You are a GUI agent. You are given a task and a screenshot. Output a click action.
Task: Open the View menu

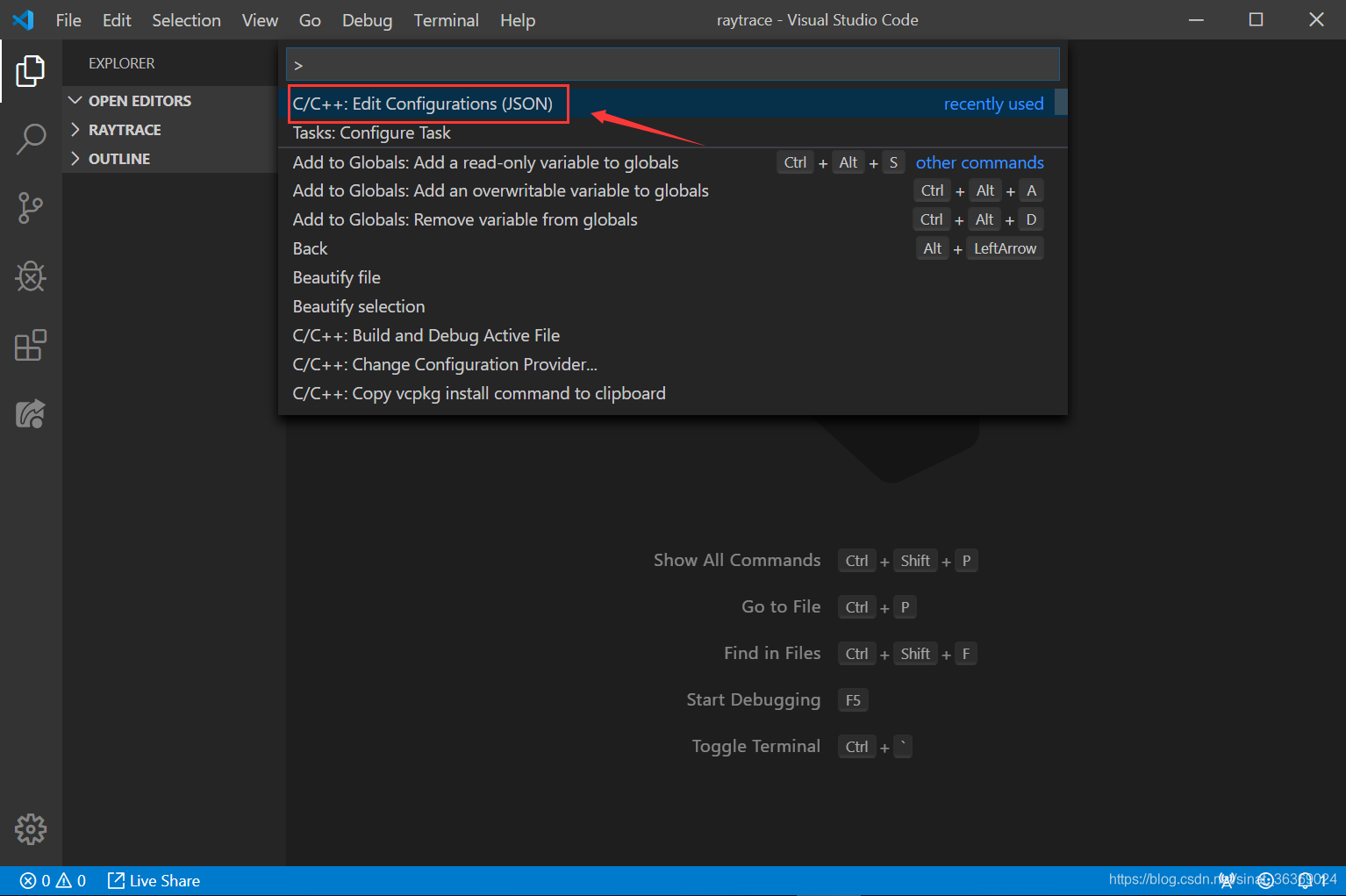[x=260, y=20]
